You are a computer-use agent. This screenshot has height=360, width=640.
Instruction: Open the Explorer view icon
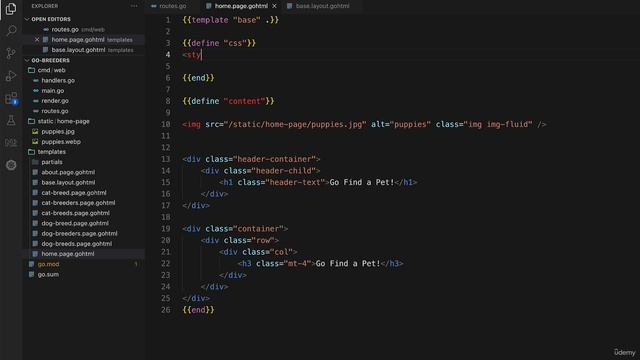(x=11, y=9)
